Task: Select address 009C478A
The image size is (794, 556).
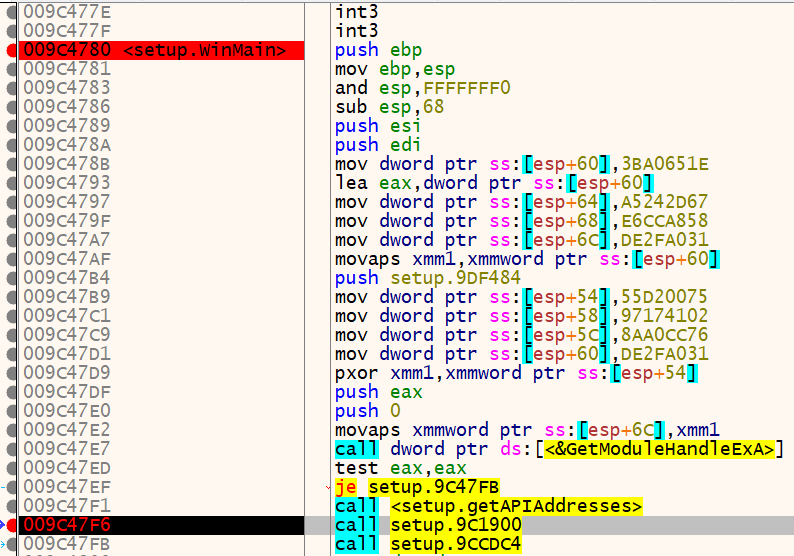Action: (67, 145)
